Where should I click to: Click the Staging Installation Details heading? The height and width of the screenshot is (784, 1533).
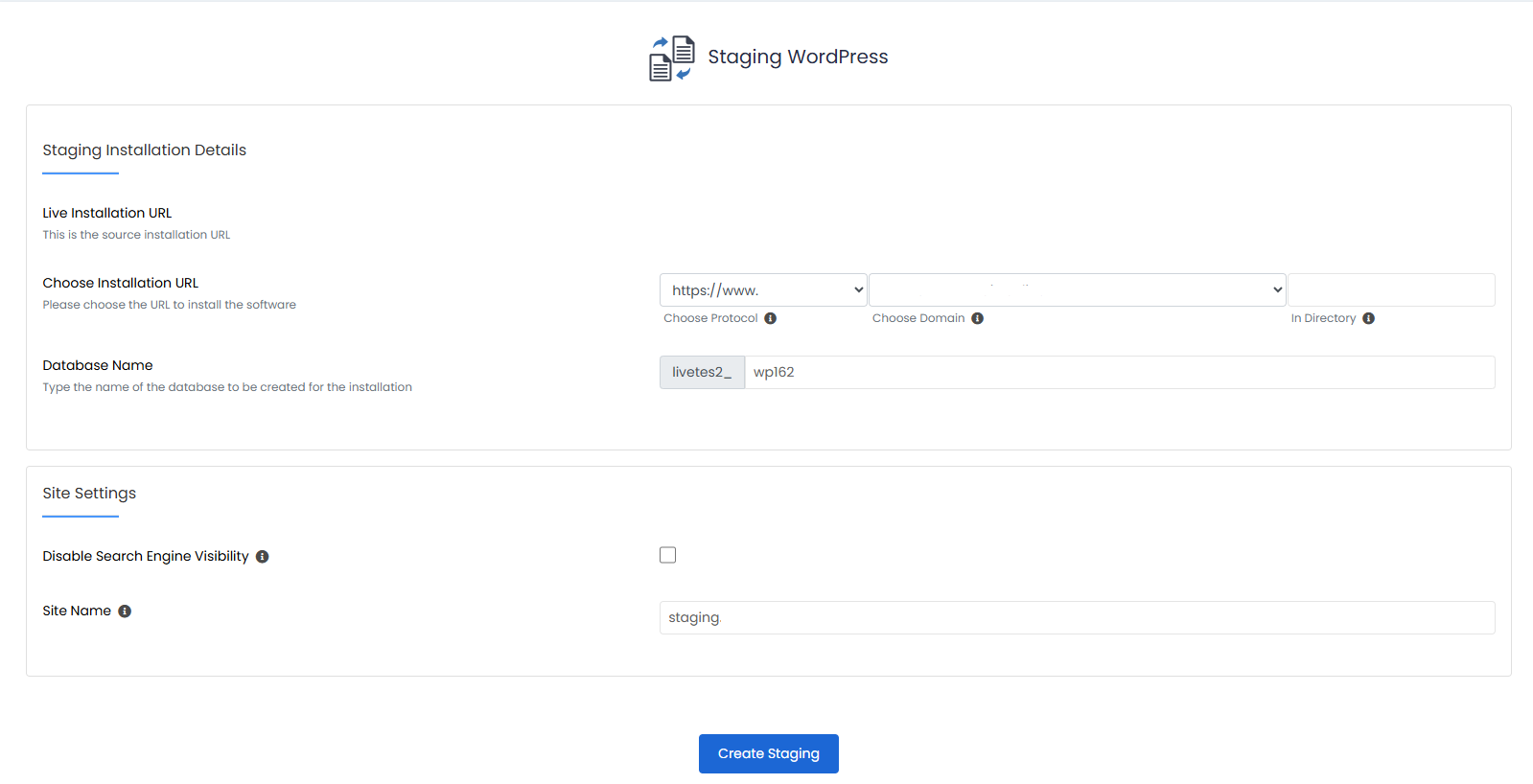144,150
